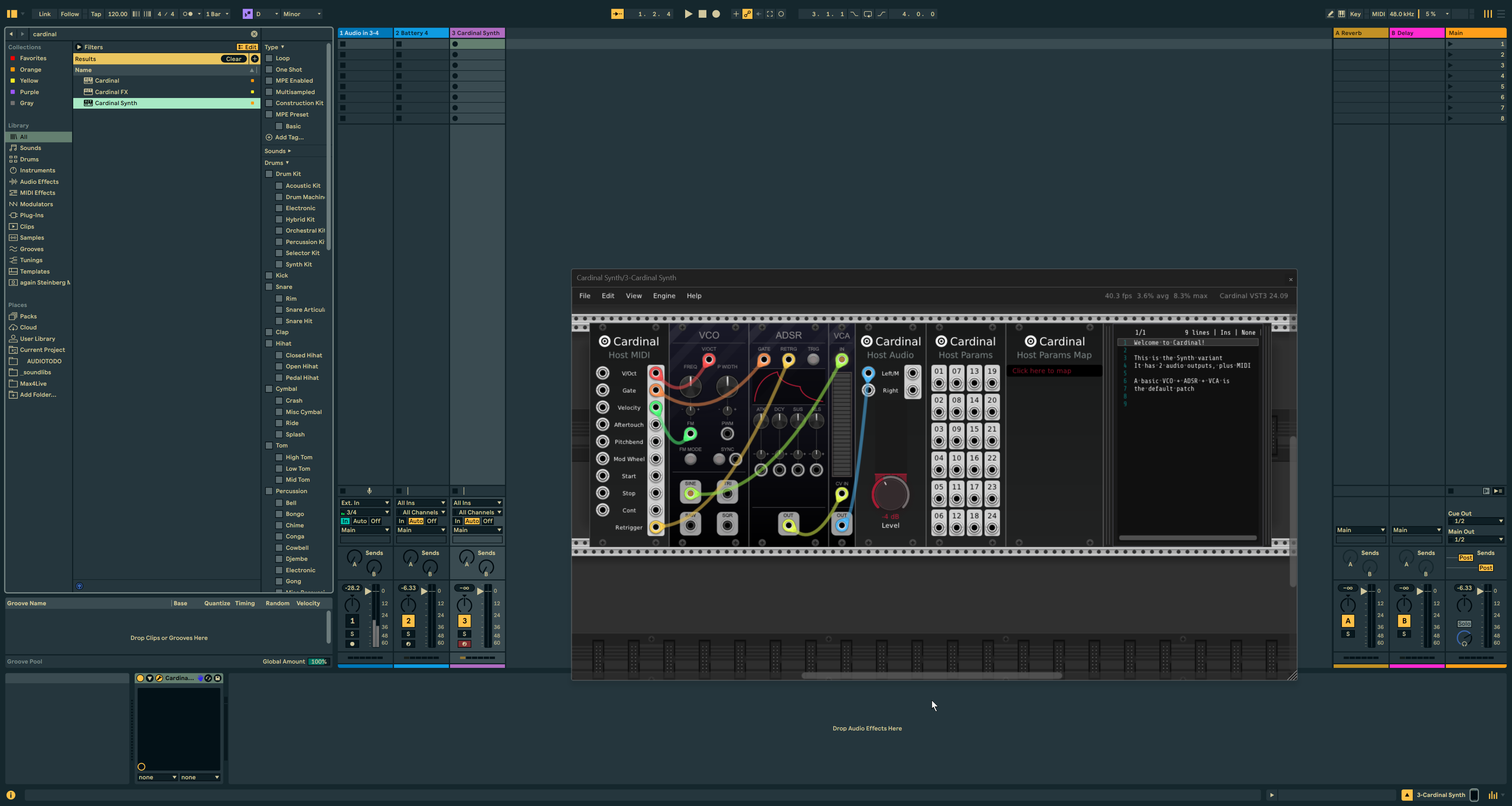Check the Loop type filter
This screenshot has width=1512, height=806.
(269, 58)
